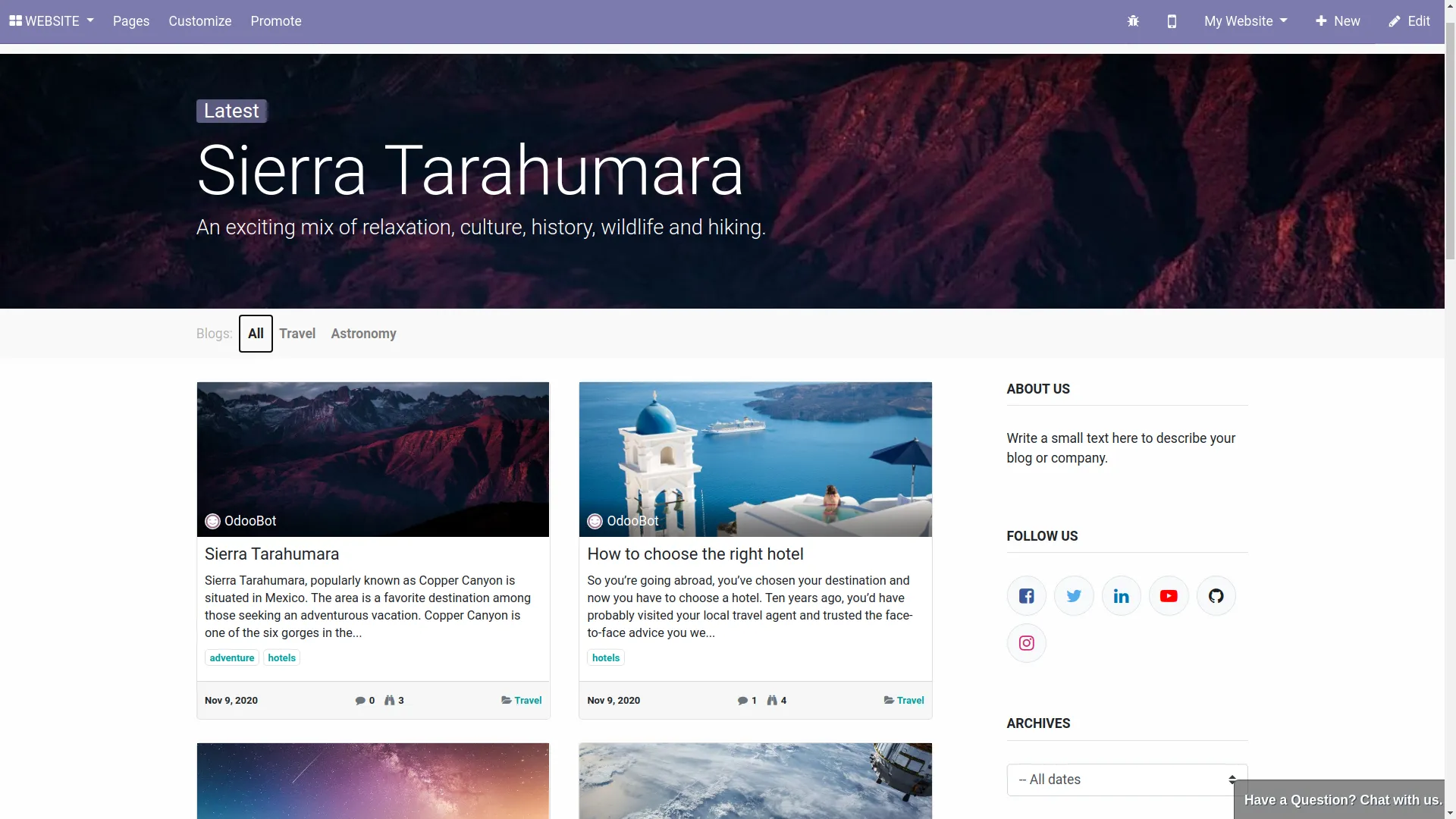Open the Facebook social icon
The width and height of the screenshot is (1456, 819).
1027,596
